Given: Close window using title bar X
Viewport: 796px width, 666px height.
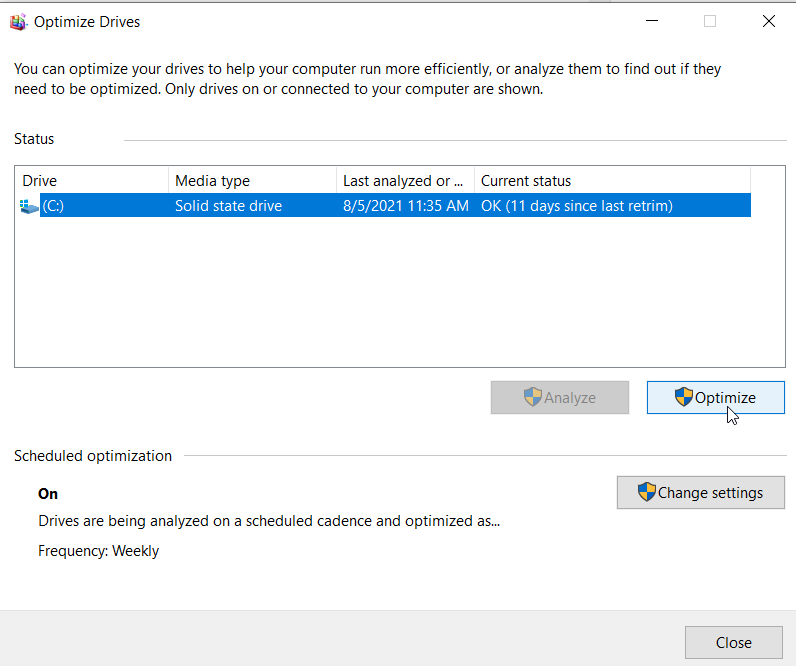Looking at the screenshot, I should (x=769, y=21).
